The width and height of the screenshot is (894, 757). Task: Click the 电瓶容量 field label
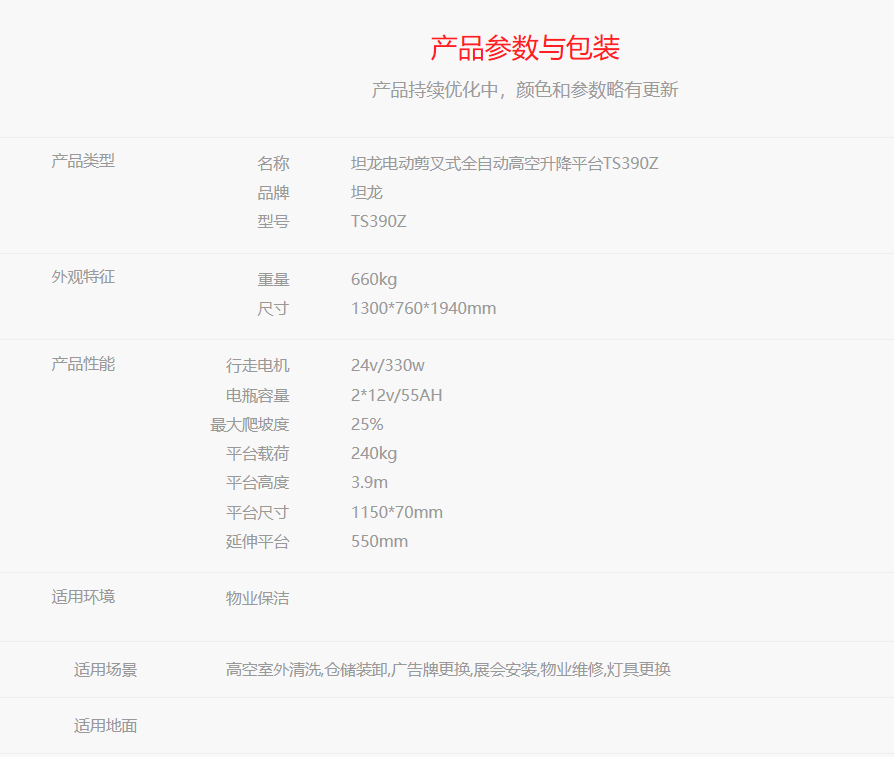(x=258, y=396)
